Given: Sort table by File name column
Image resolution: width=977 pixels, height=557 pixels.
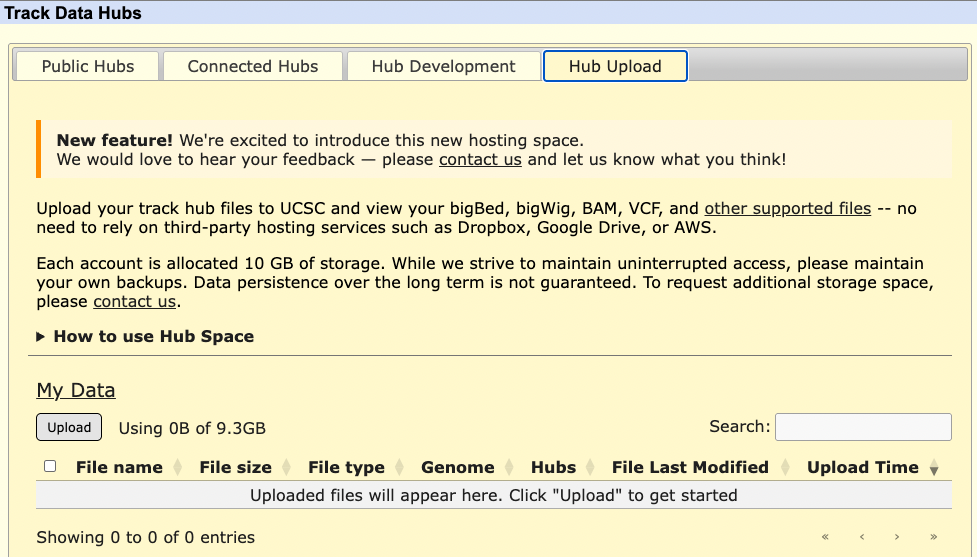Looking at the screenshot, I should pos(119,467).
